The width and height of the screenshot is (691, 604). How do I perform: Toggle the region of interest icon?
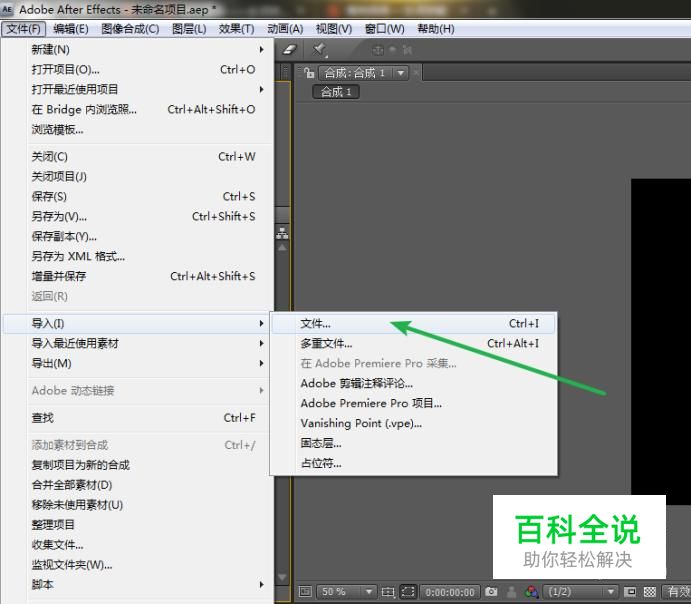coord(630,591)
